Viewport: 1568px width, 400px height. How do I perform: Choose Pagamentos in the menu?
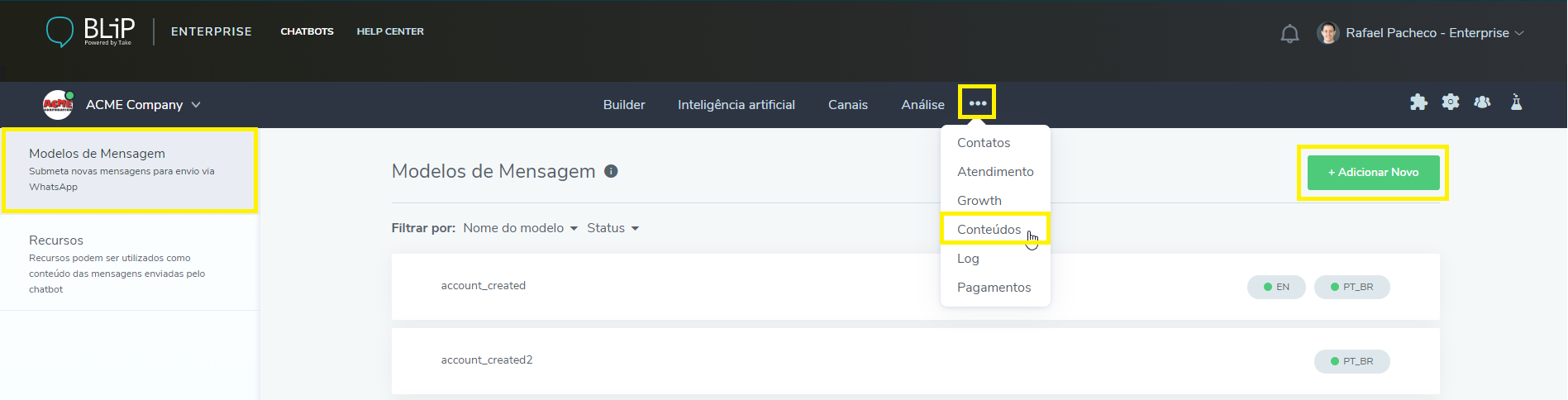(x=994, y=288)
